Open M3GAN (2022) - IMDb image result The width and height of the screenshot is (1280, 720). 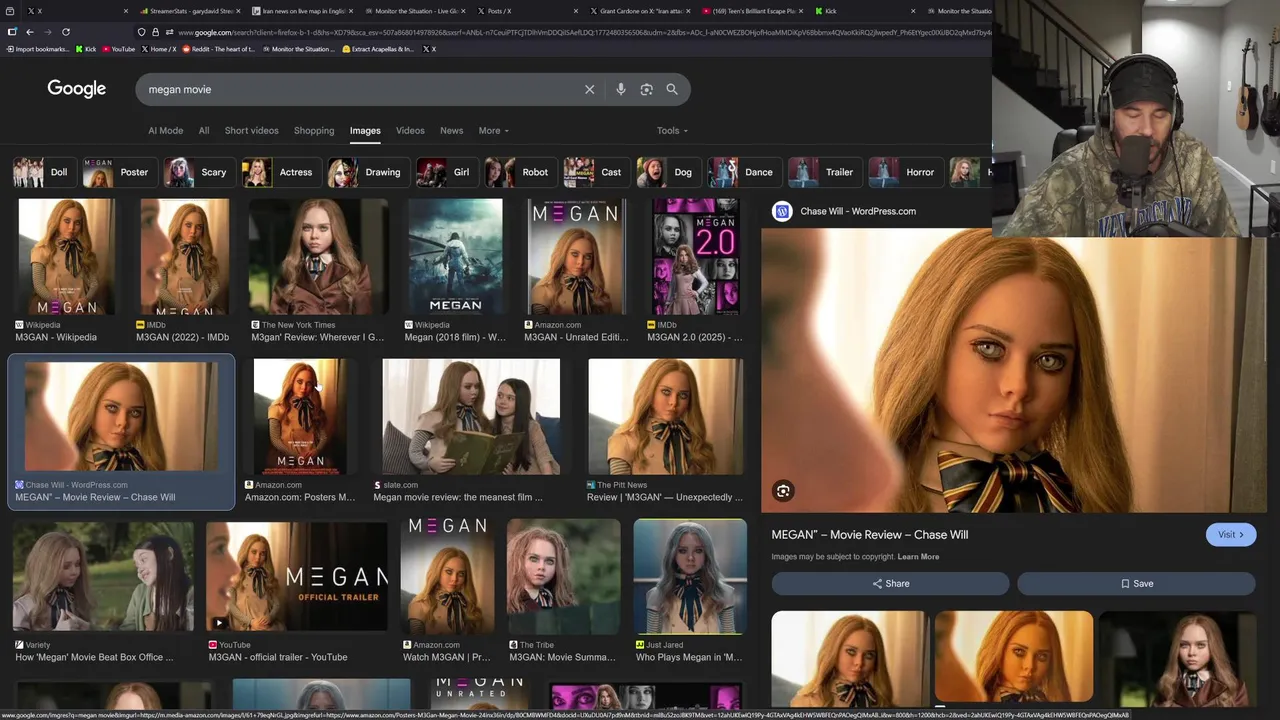(184, 257)
